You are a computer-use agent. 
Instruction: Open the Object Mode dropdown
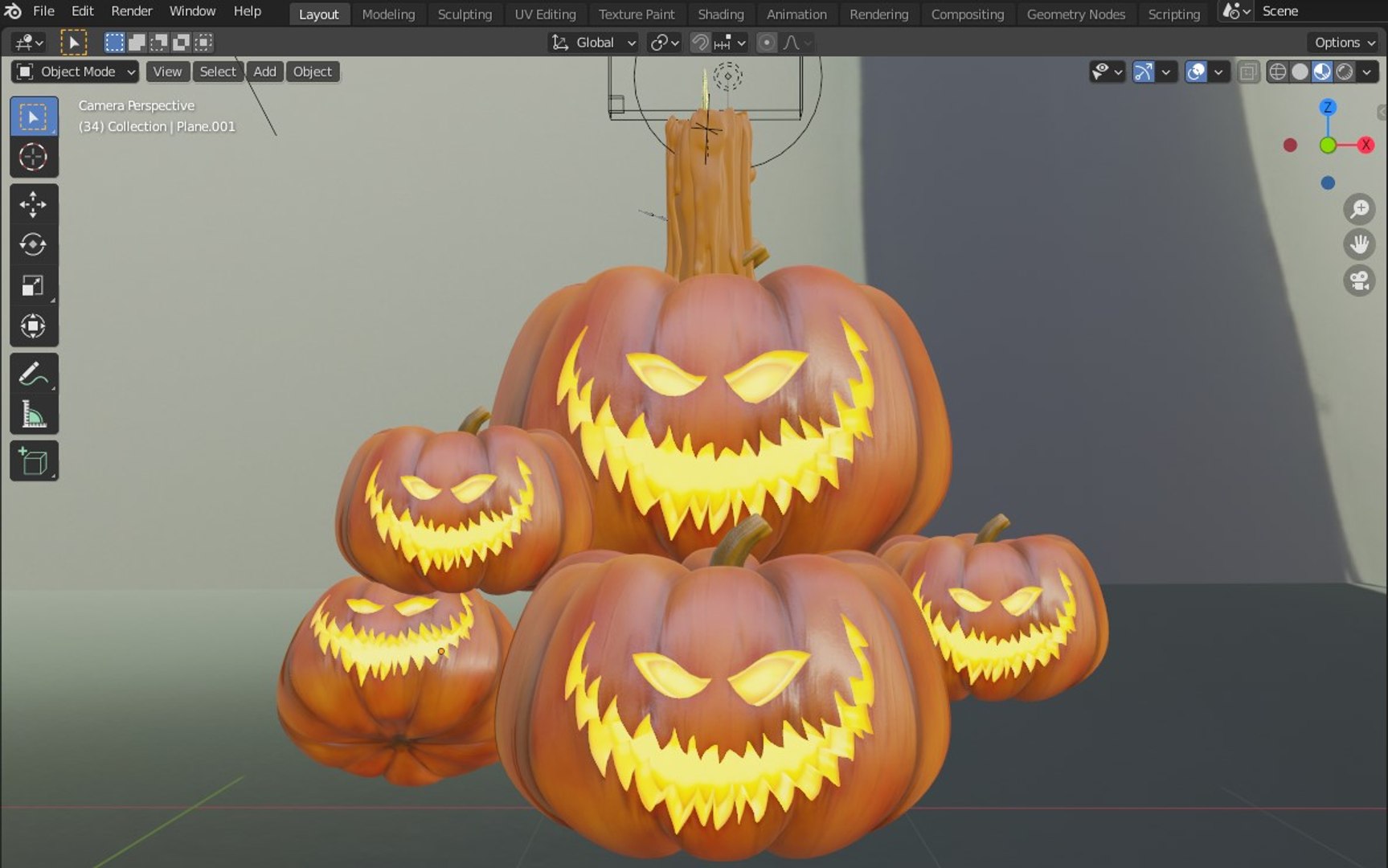click(x=75, y=72)
